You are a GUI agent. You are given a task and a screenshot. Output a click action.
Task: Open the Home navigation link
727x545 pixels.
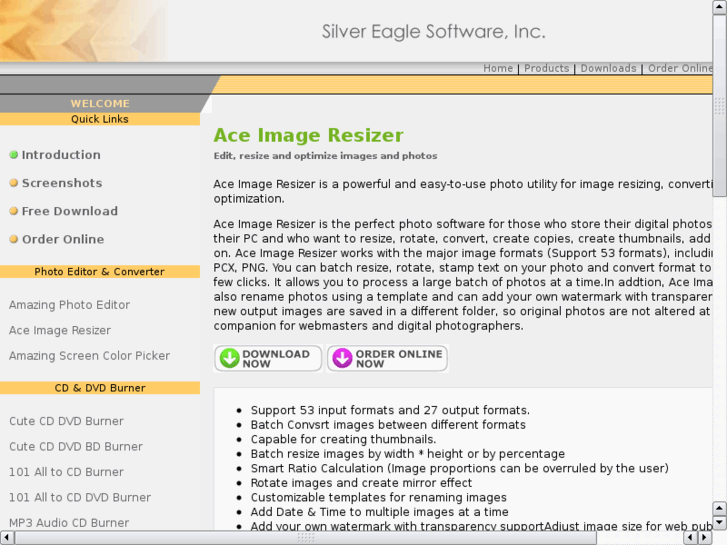pos(498,68)
